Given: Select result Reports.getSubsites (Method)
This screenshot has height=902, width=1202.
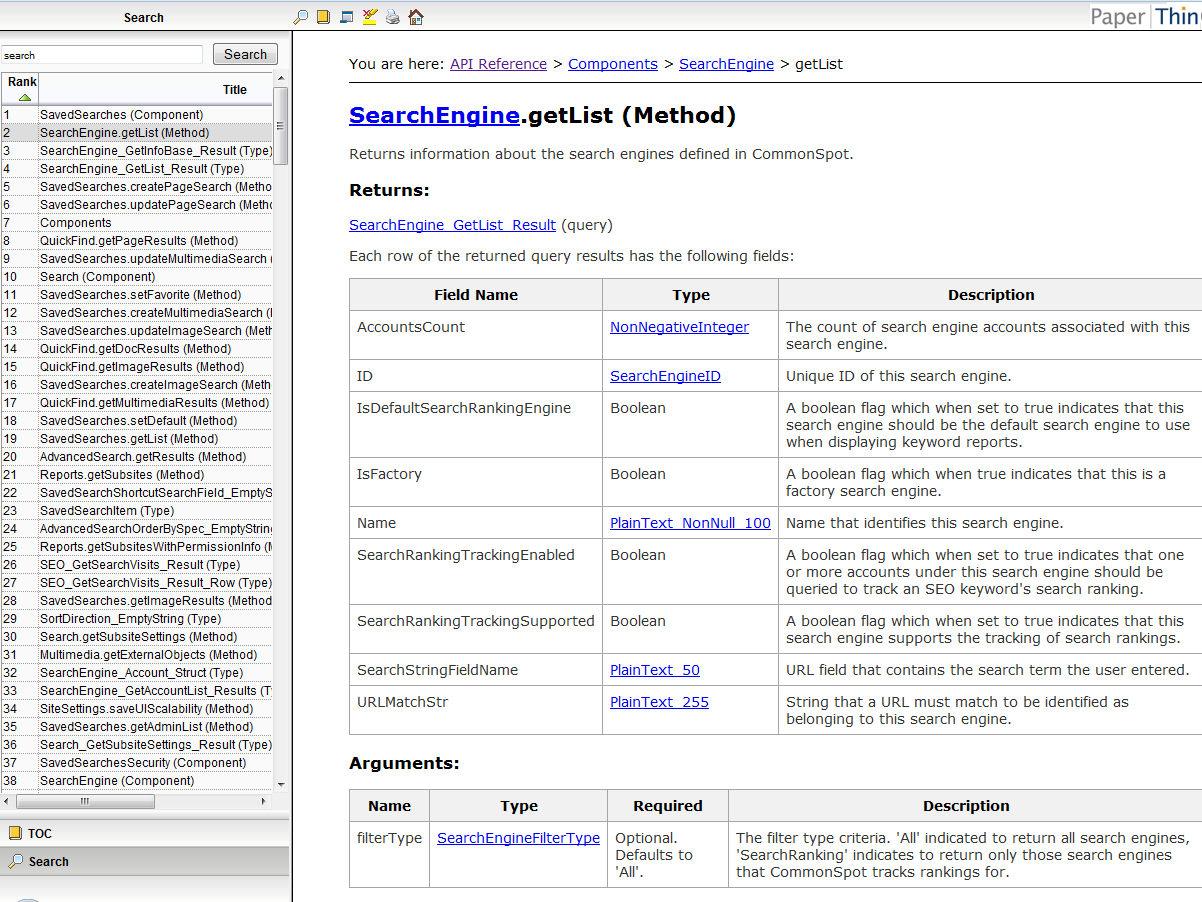Looking at the screenshot, I should click(x=136, y=475).
